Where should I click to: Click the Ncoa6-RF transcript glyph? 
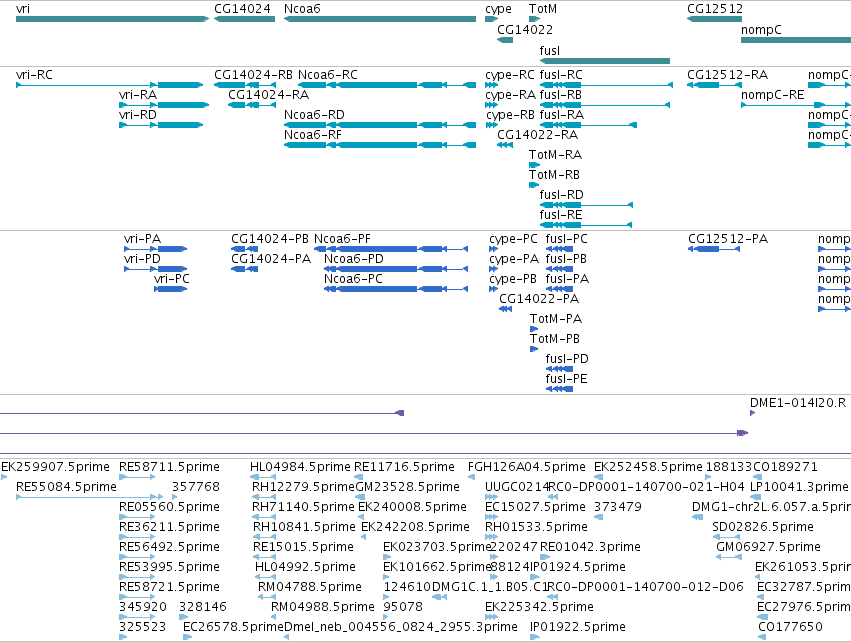point(380,145)
